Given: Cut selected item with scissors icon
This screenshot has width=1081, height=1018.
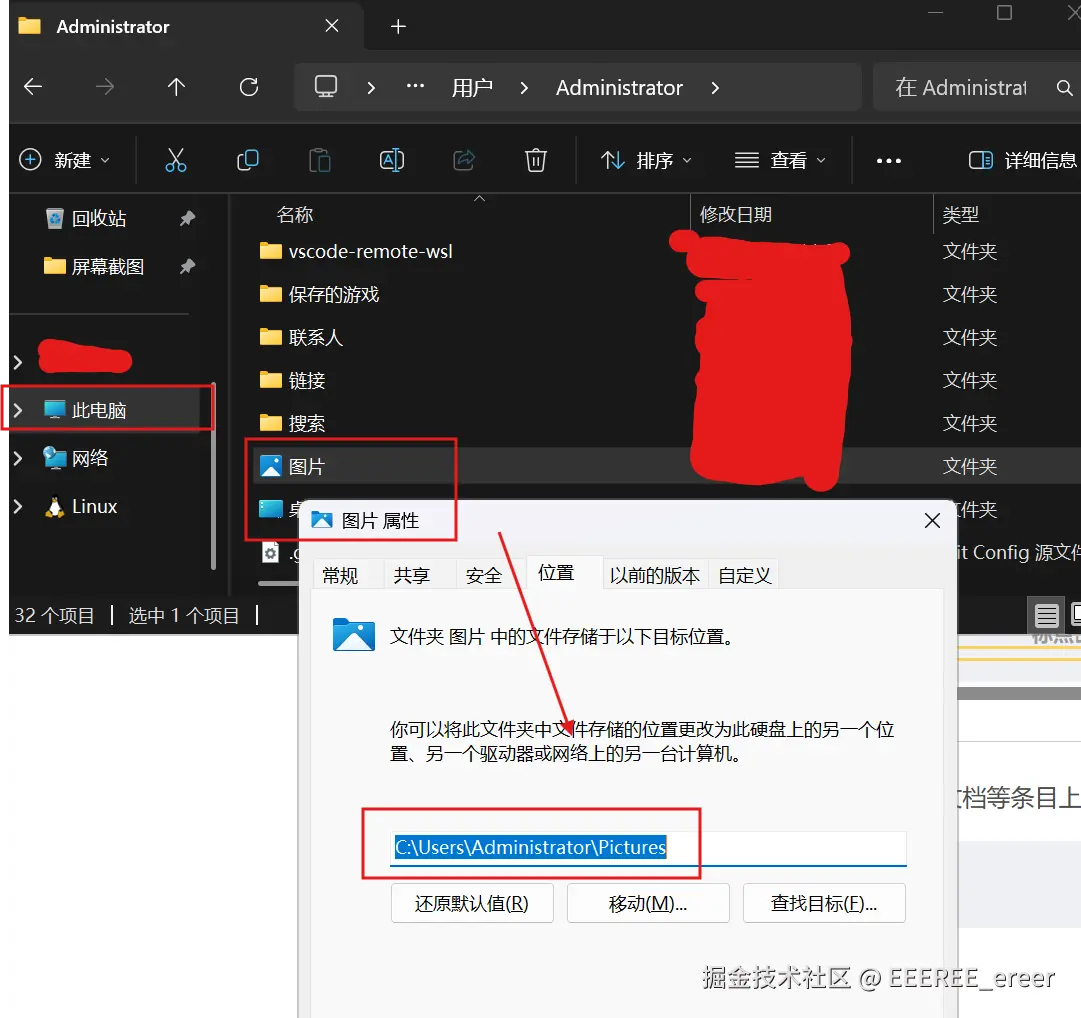Looking at the screenshot, I should (x=176, y=161).
